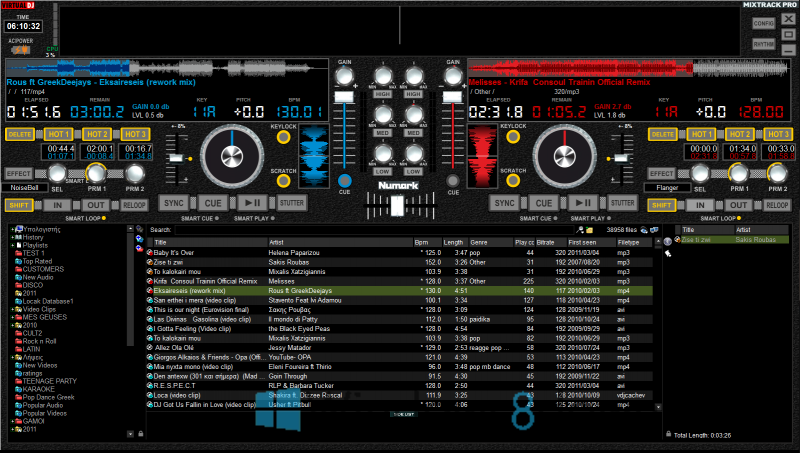
Task: Click the right deck effect SEL knob
Action: coord(699,174)
